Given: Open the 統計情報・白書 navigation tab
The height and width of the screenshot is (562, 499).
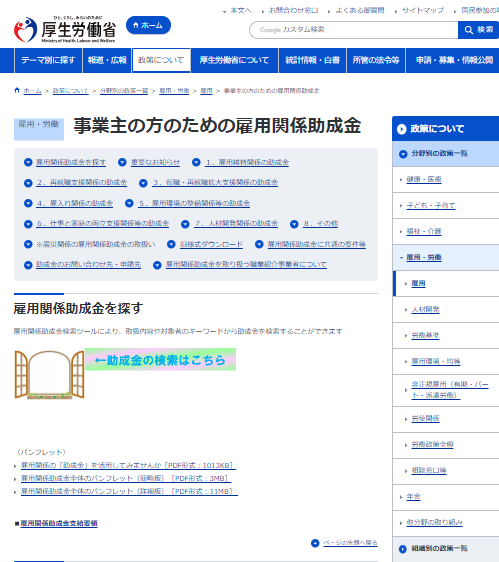Looking at the screenshot, I should click(312, 60).
